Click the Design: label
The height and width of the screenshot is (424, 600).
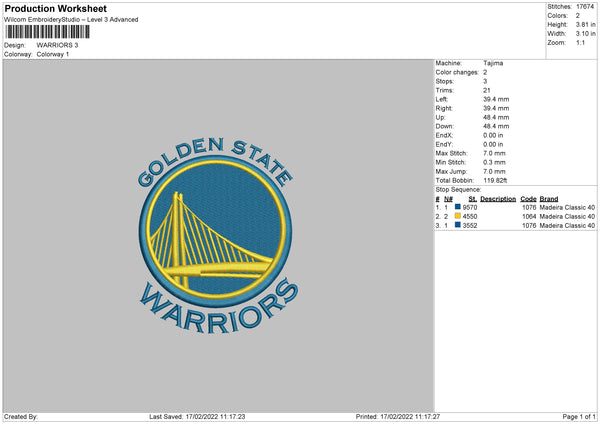click(15, 45)
